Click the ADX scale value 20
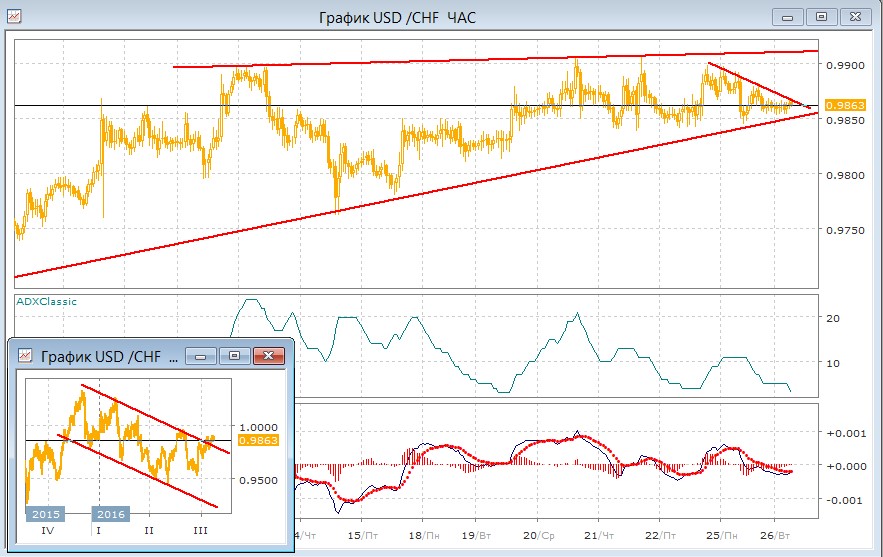Screen dimensions: 883x557 point(833,319)
